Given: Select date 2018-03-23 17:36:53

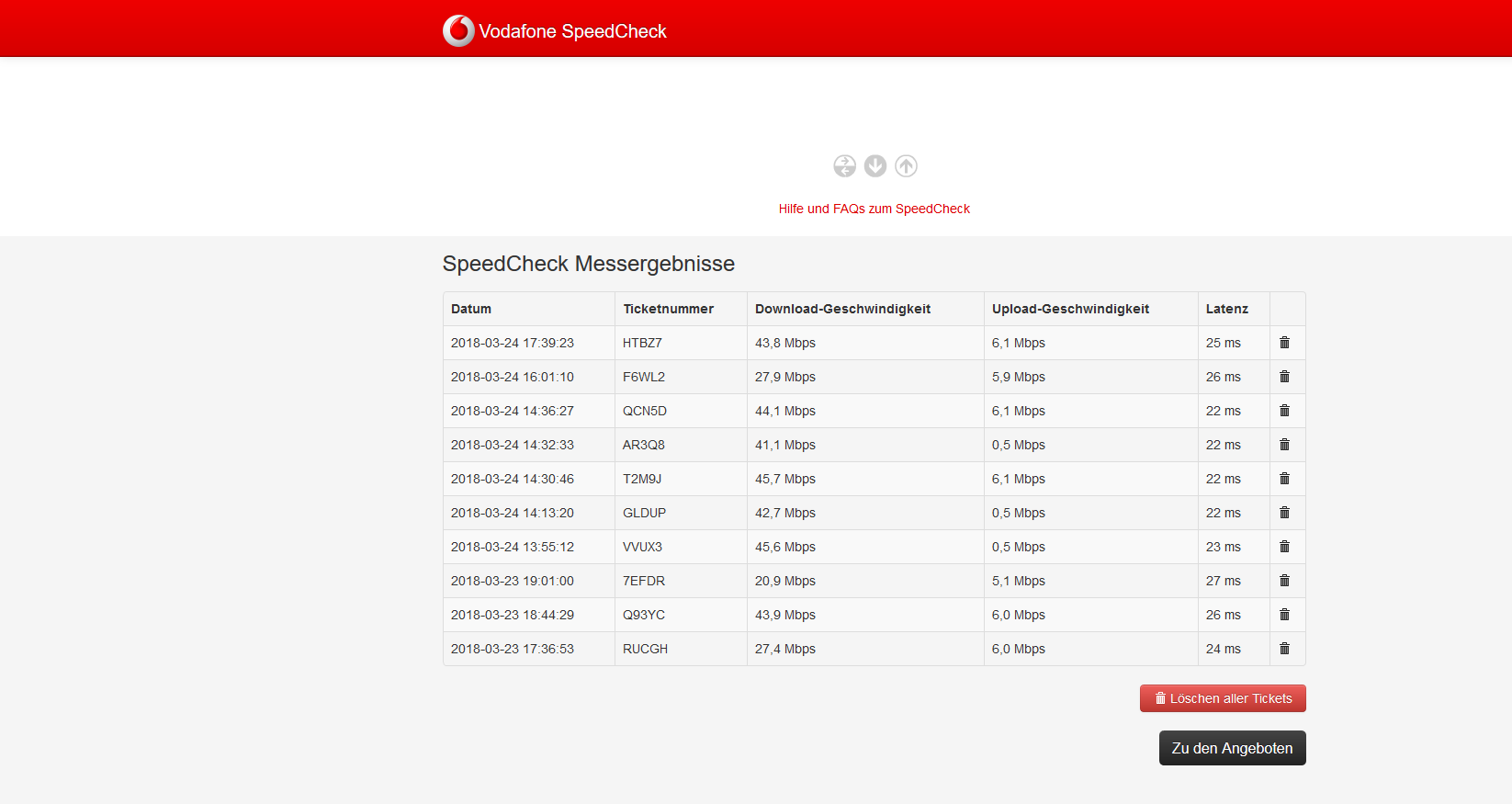Looking at the screenshot, I should point(513,649).
